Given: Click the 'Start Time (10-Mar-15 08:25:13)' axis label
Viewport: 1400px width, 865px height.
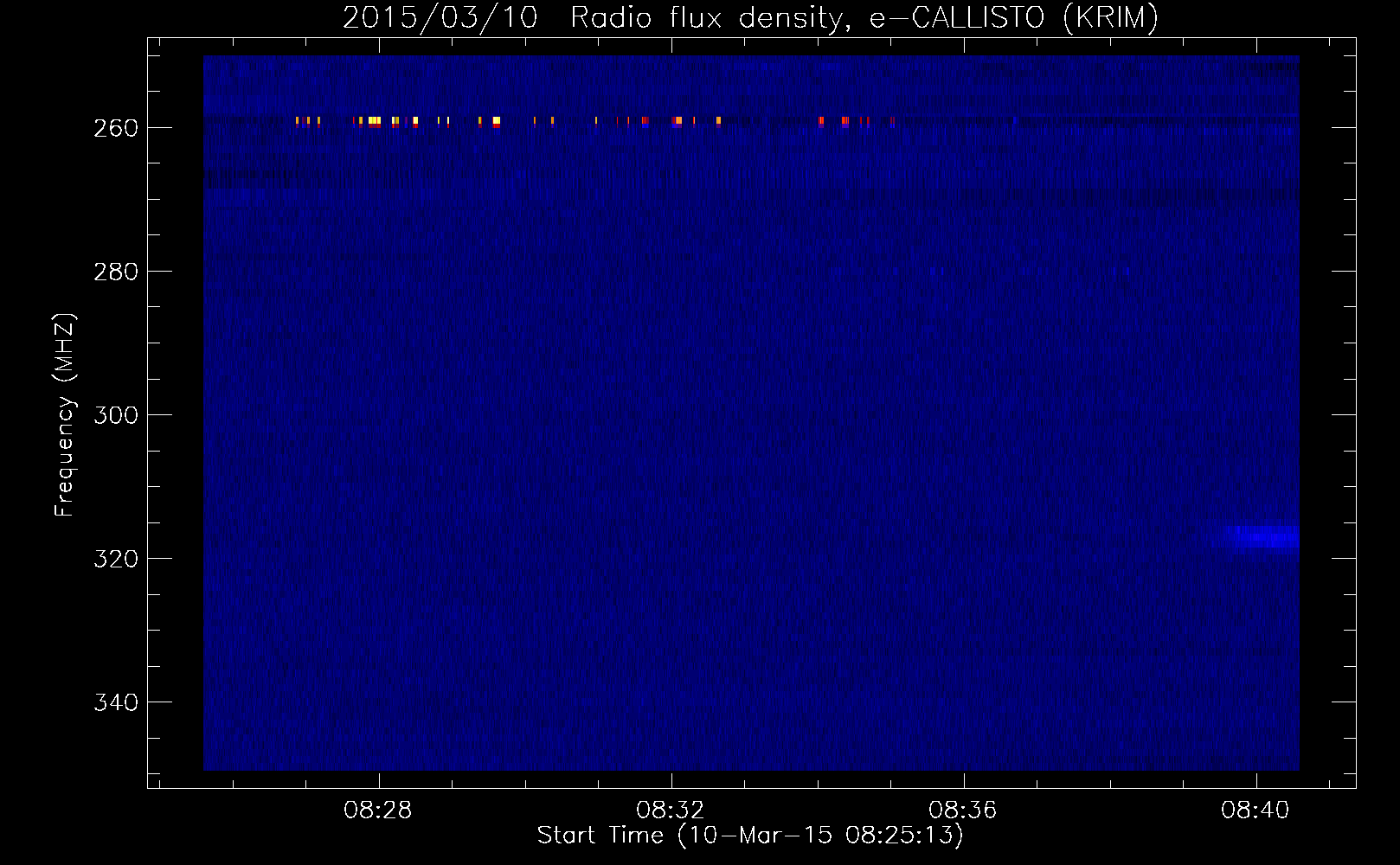Looking at the screenshot, I should pos(750,836).
